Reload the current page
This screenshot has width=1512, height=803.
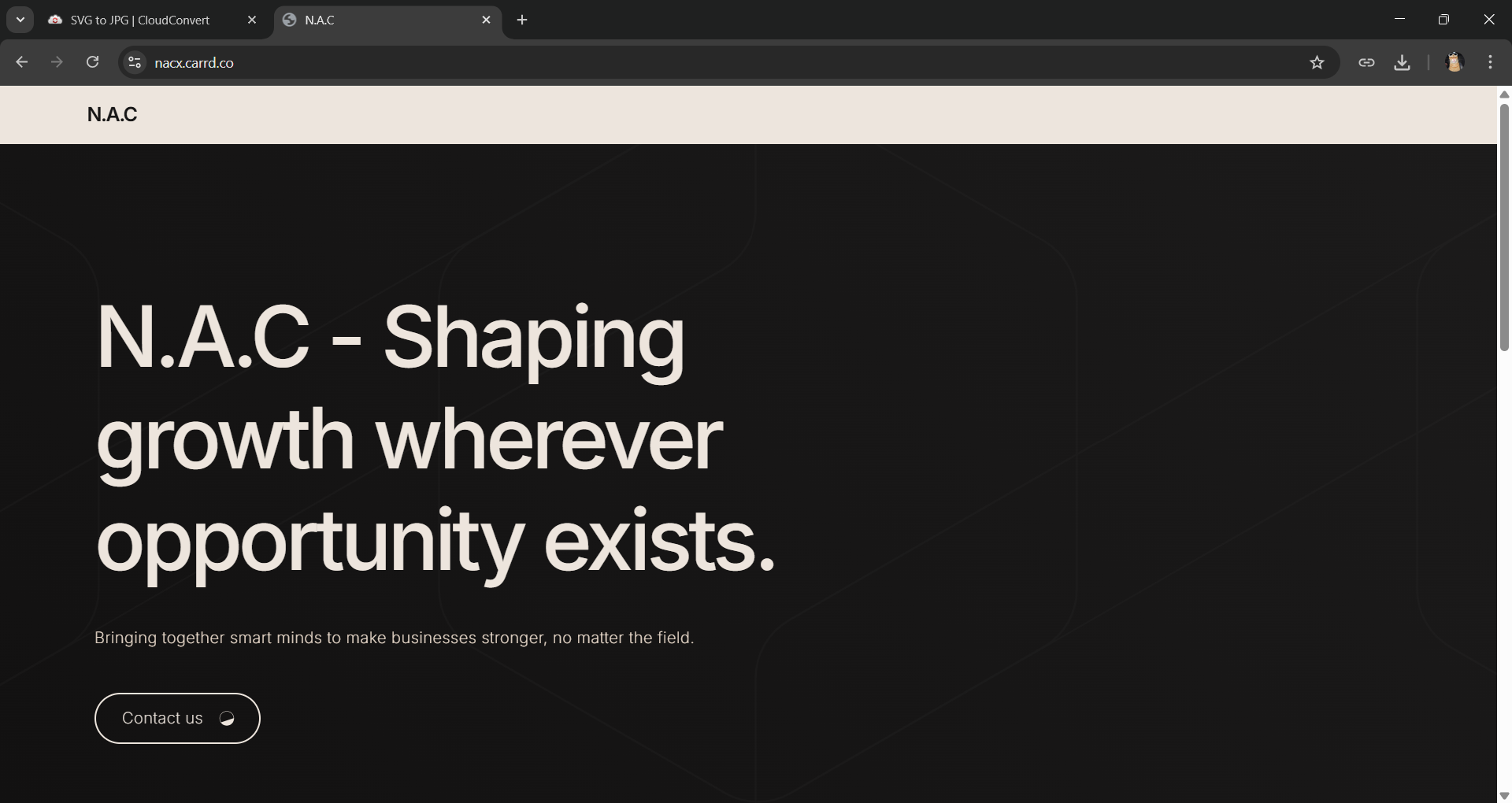(92, 62)
